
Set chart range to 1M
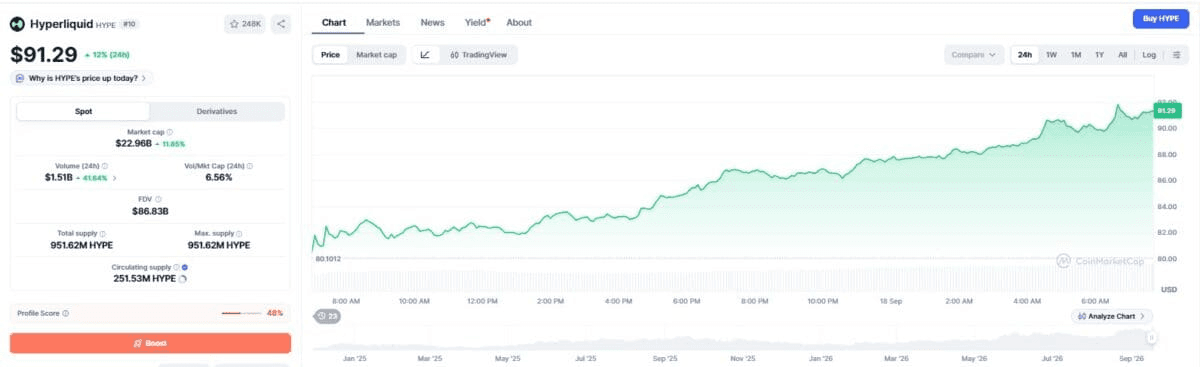1075,55
